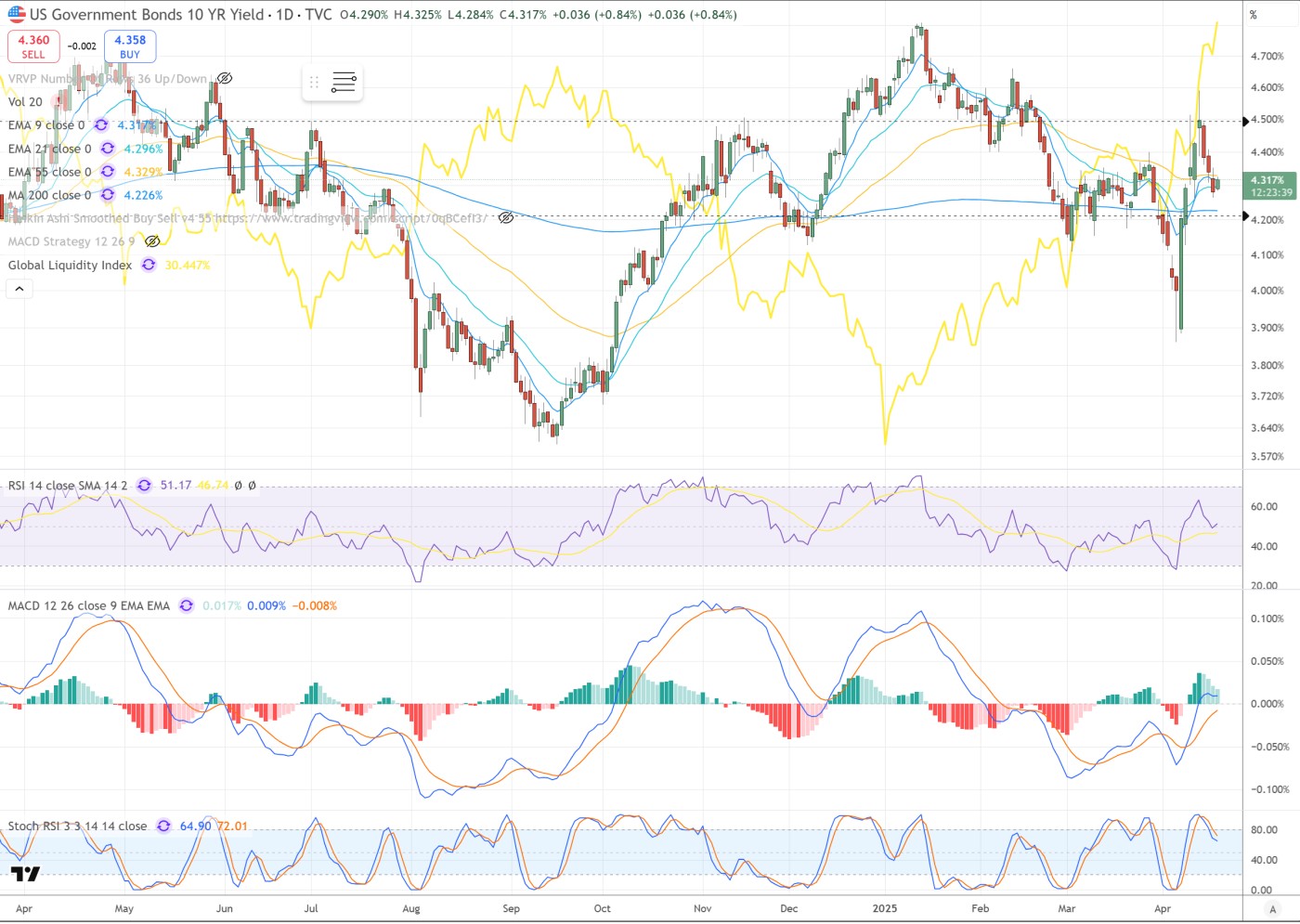Click RSI value 51.17

[x=175, y=485]
